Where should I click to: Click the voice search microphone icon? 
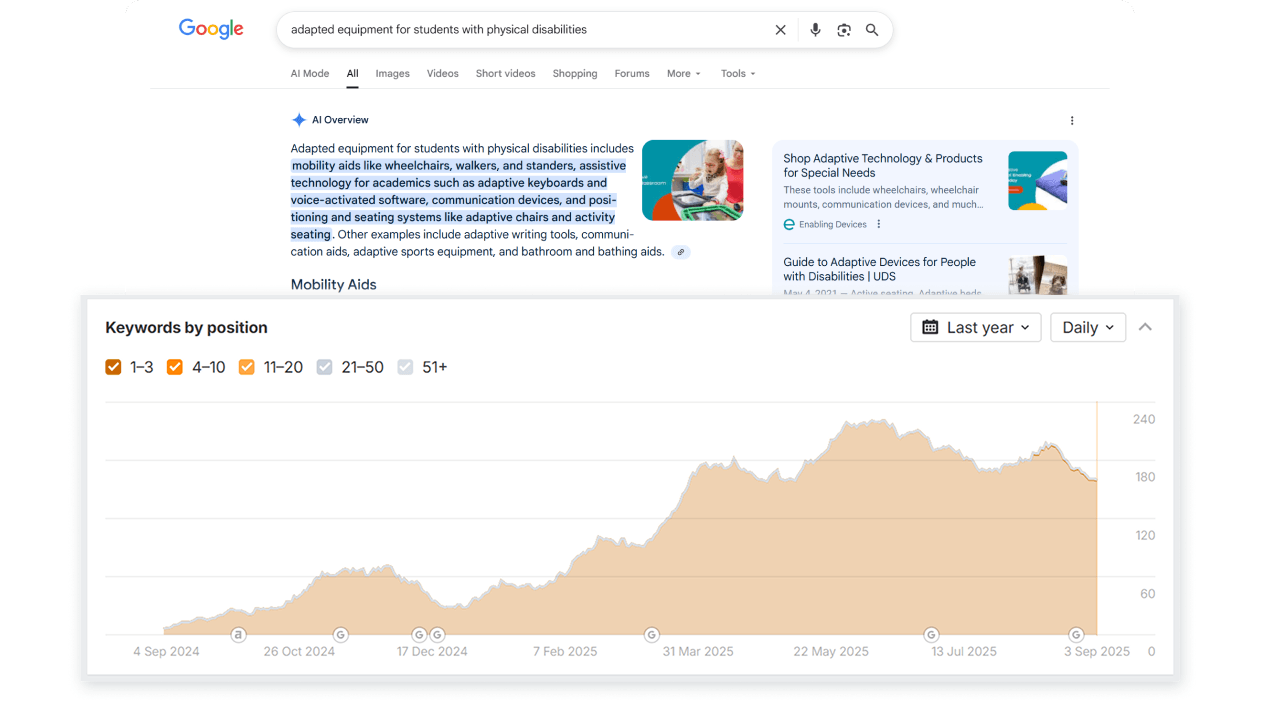point(815,30)
